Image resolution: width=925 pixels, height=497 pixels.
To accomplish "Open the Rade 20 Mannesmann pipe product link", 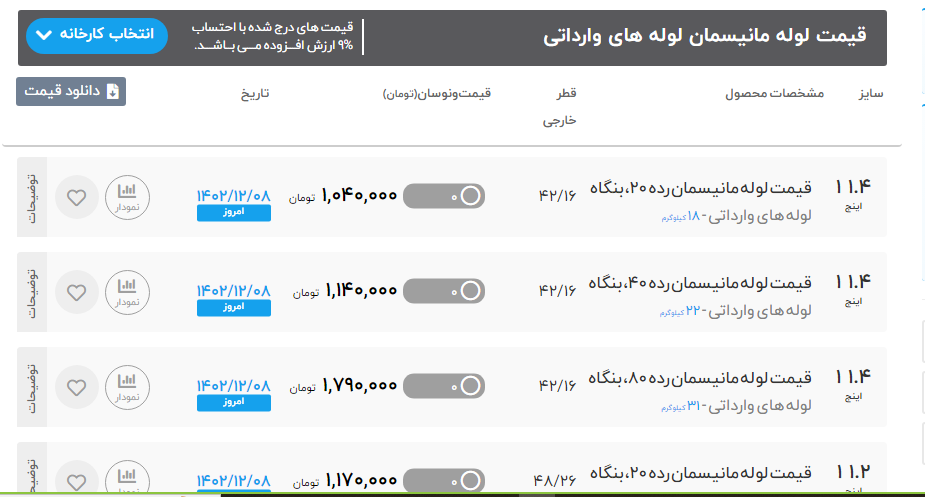I will click(702, 187).
